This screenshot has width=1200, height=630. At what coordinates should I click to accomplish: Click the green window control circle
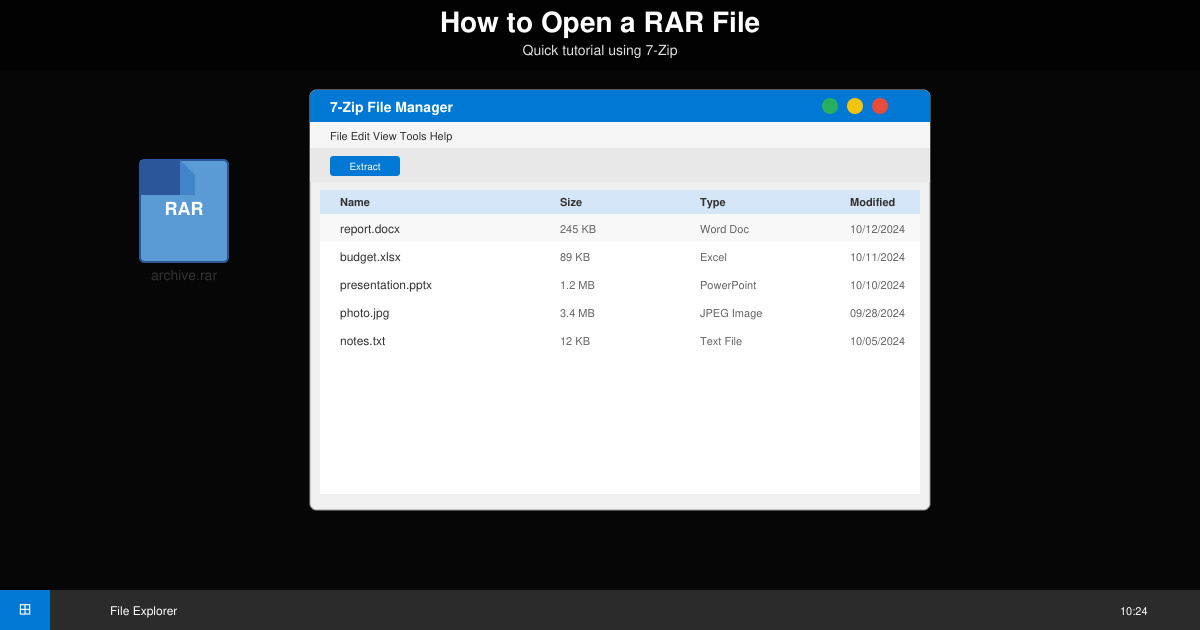coord(830,106)
